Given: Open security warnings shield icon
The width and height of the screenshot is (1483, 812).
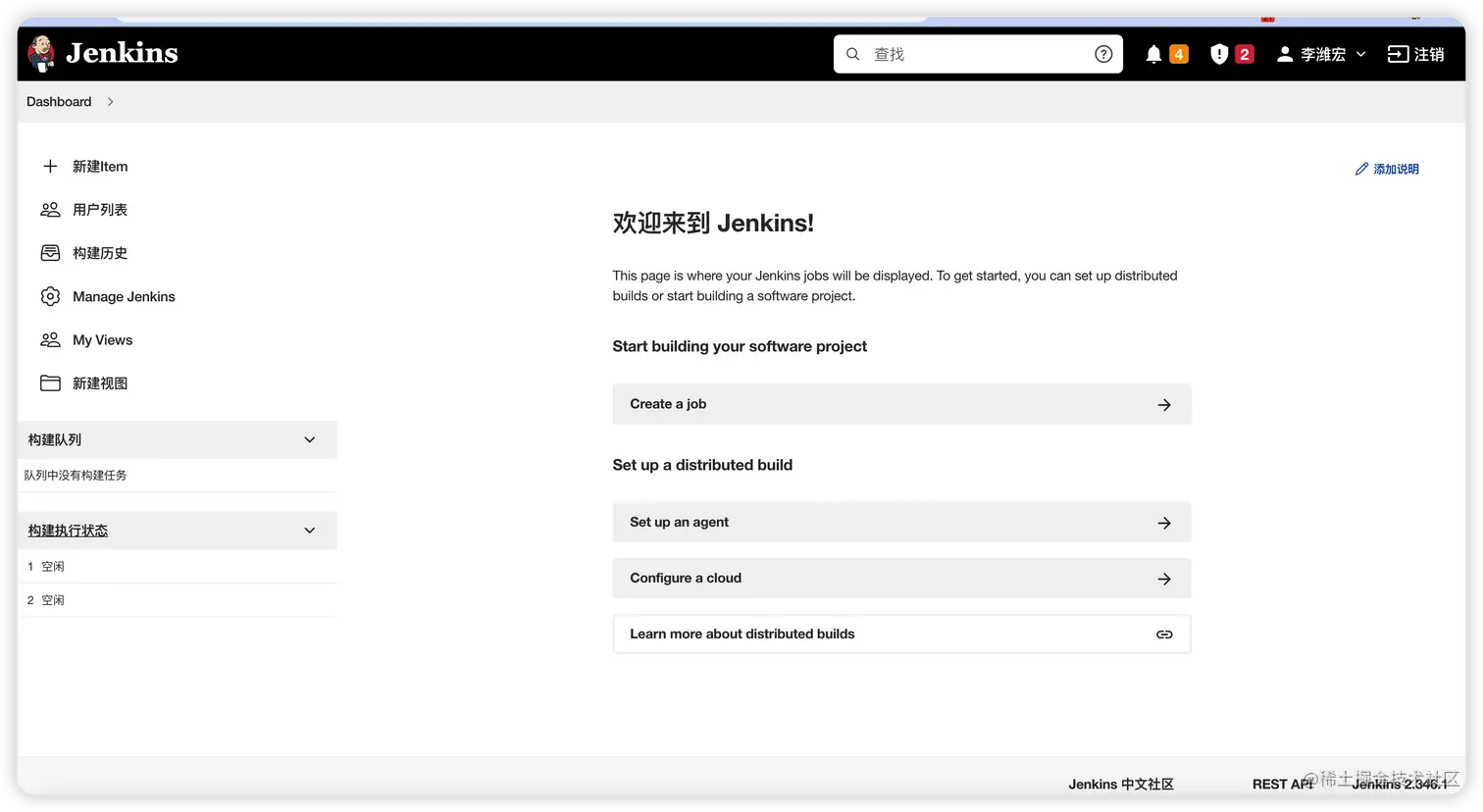Looking at the screenshot, I should pos(1219,54).
